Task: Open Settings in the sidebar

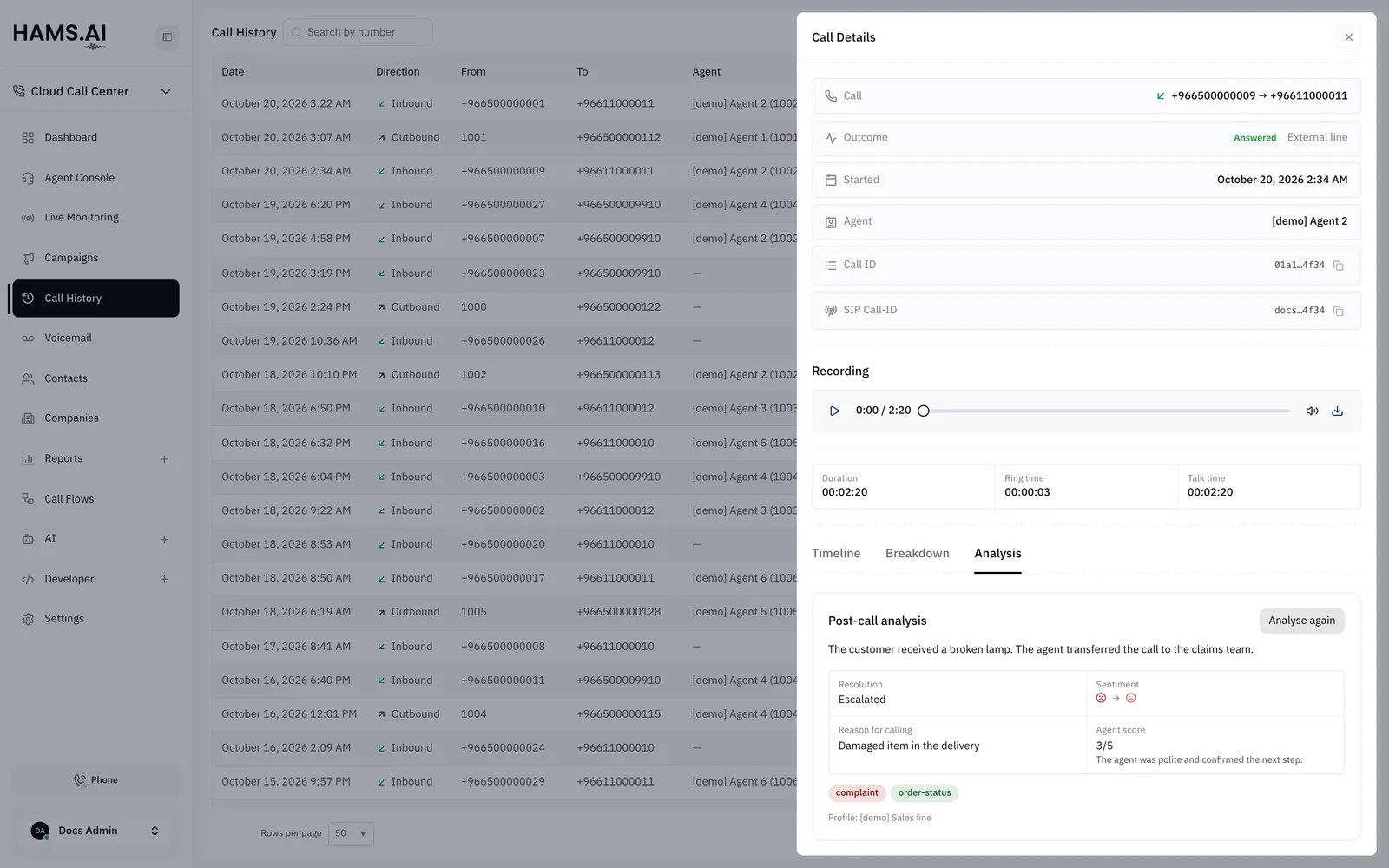Action: tap(95, 619)
